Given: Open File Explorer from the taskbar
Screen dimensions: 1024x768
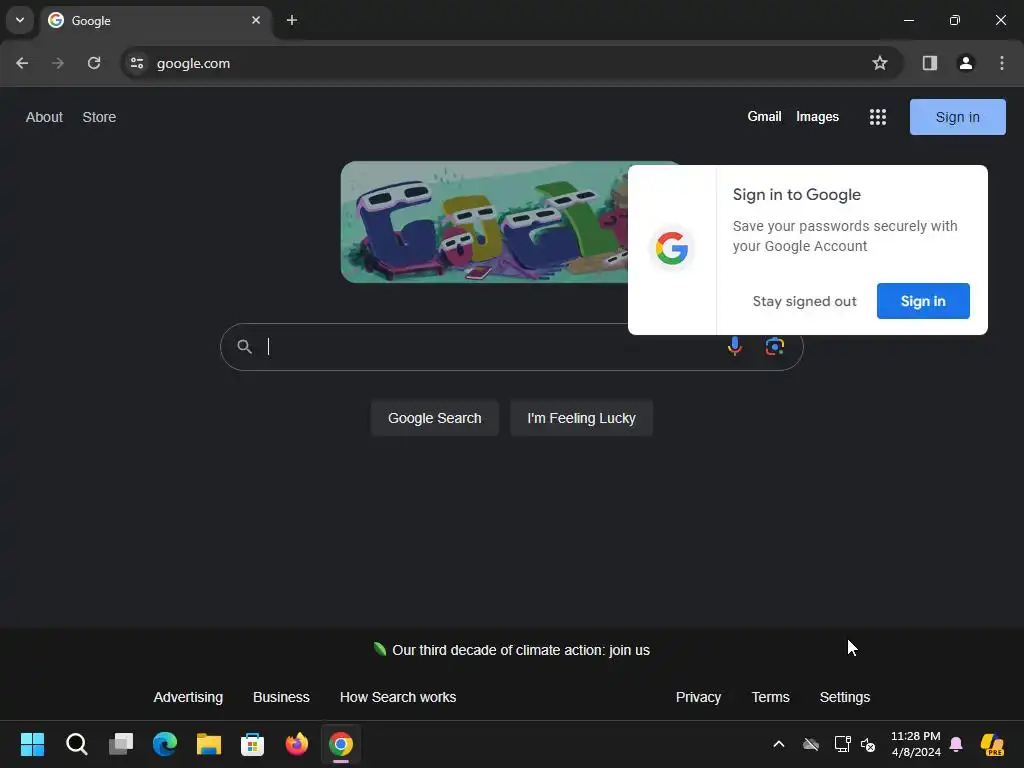Looking at the screenshot, I should tap(209, 744).
